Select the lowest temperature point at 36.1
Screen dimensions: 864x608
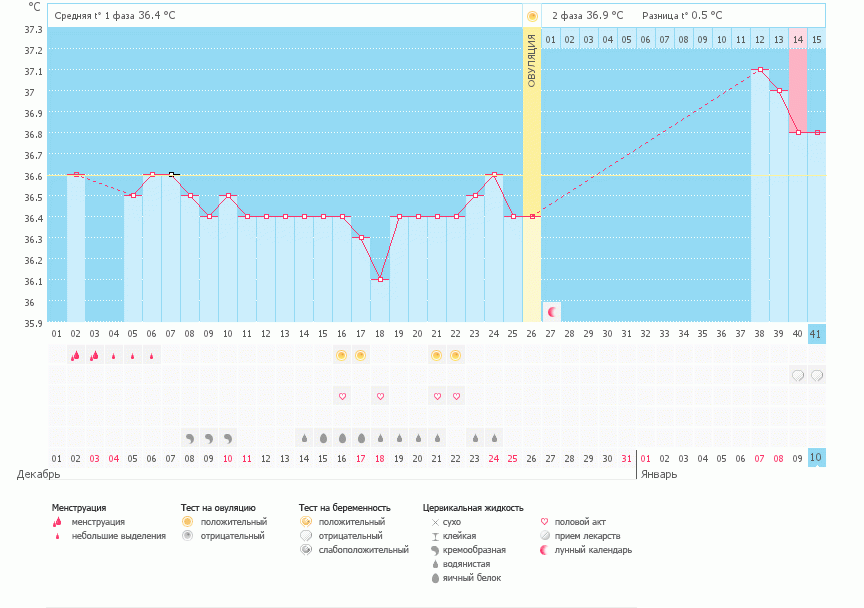coord(380,280)
